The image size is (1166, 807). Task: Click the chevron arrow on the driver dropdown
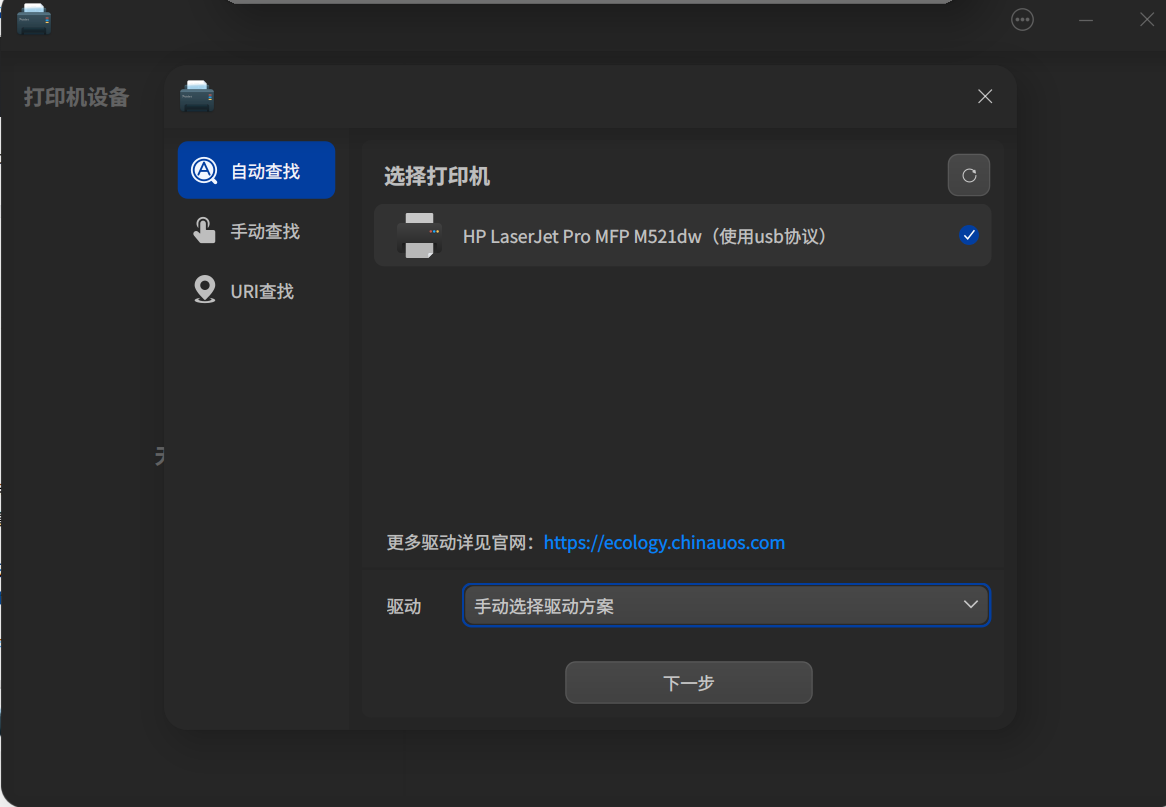tap(969, 604)
